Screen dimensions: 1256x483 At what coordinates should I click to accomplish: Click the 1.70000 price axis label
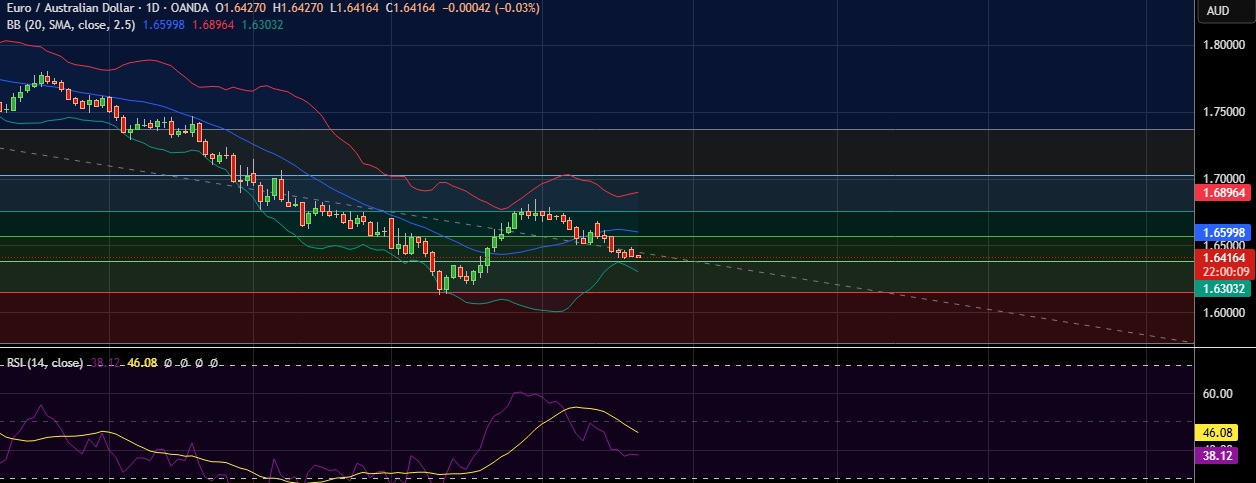pos(1225,178)
